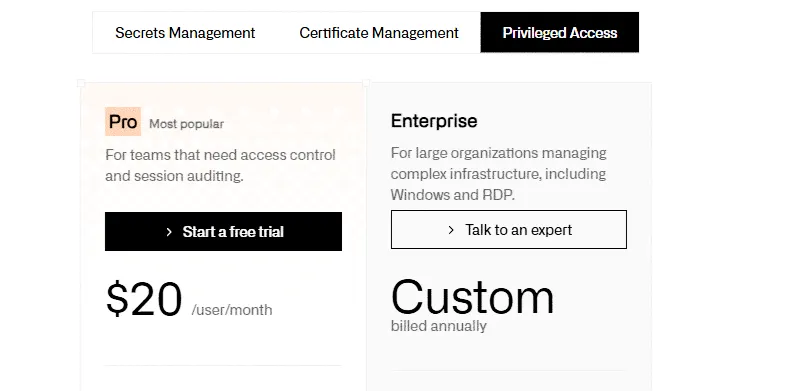Click the Custom price text

(x=473, y=297)
